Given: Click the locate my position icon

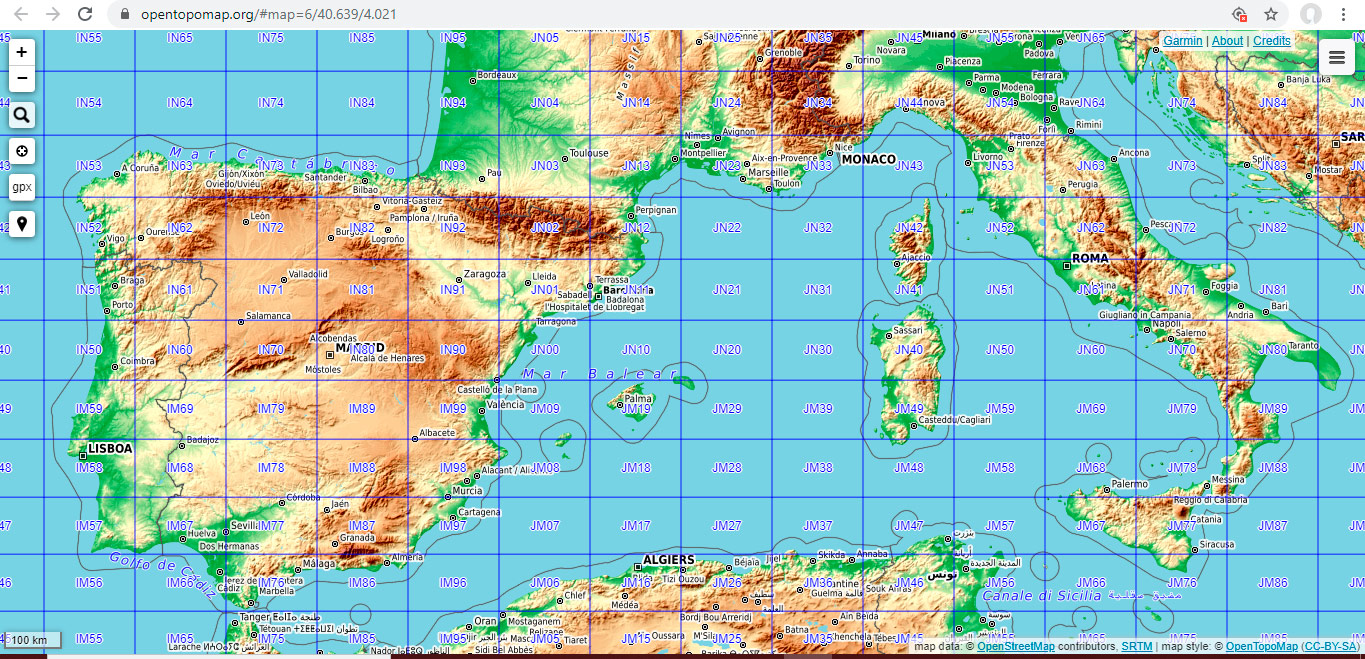Looking at the screenshot, I should pyautogui.click(x=22, y=151).
